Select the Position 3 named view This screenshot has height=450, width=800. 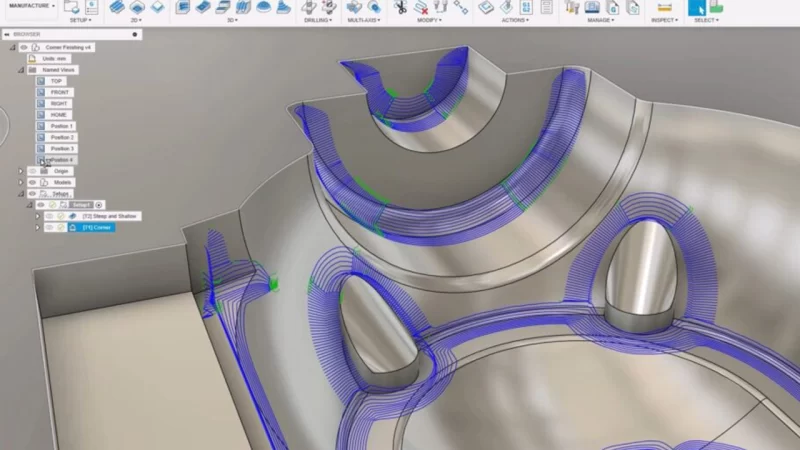[56, 148]
